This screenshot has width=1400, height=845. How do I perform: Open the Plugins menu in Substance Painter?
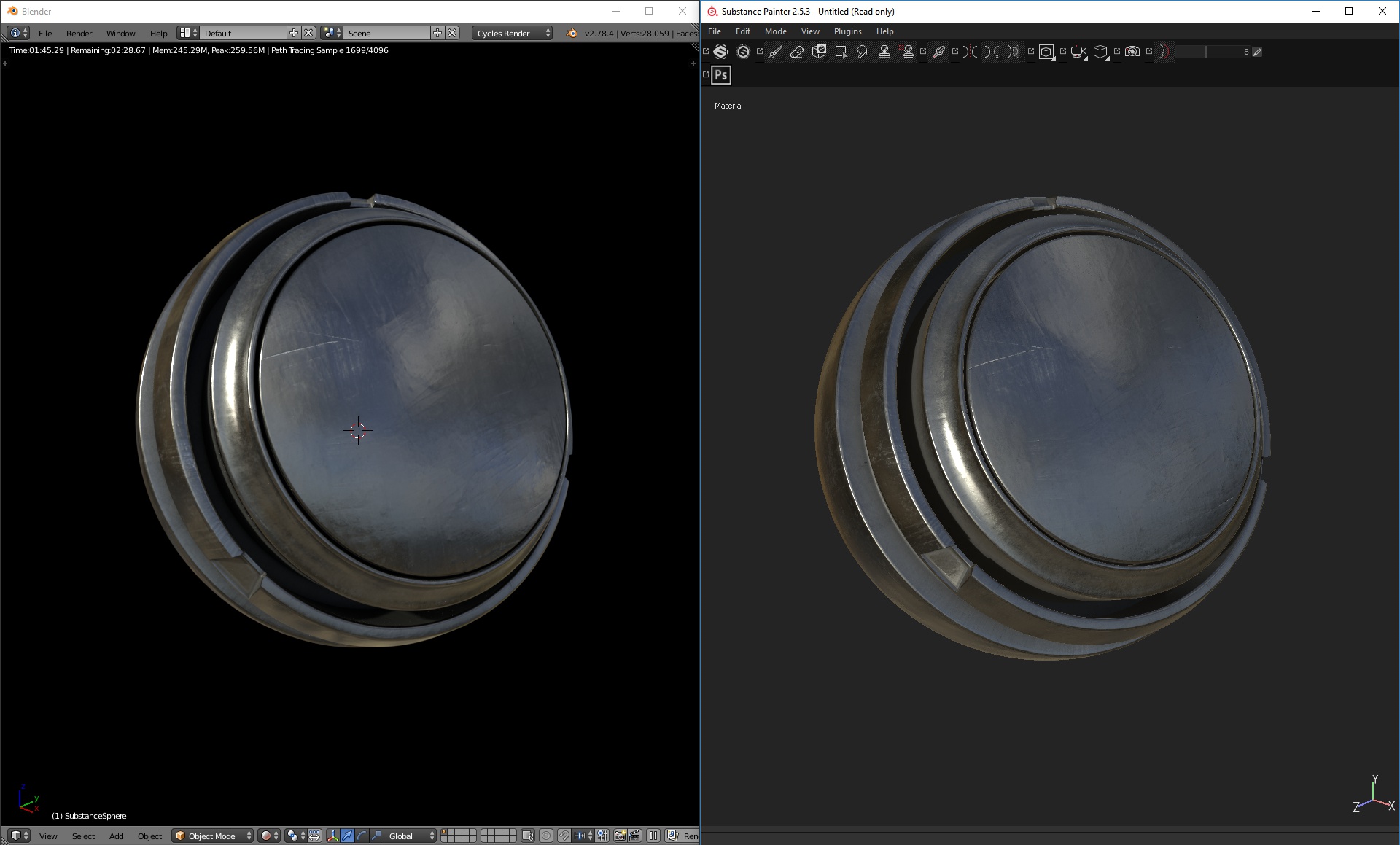pyautogui.click(x=847, y=31)
